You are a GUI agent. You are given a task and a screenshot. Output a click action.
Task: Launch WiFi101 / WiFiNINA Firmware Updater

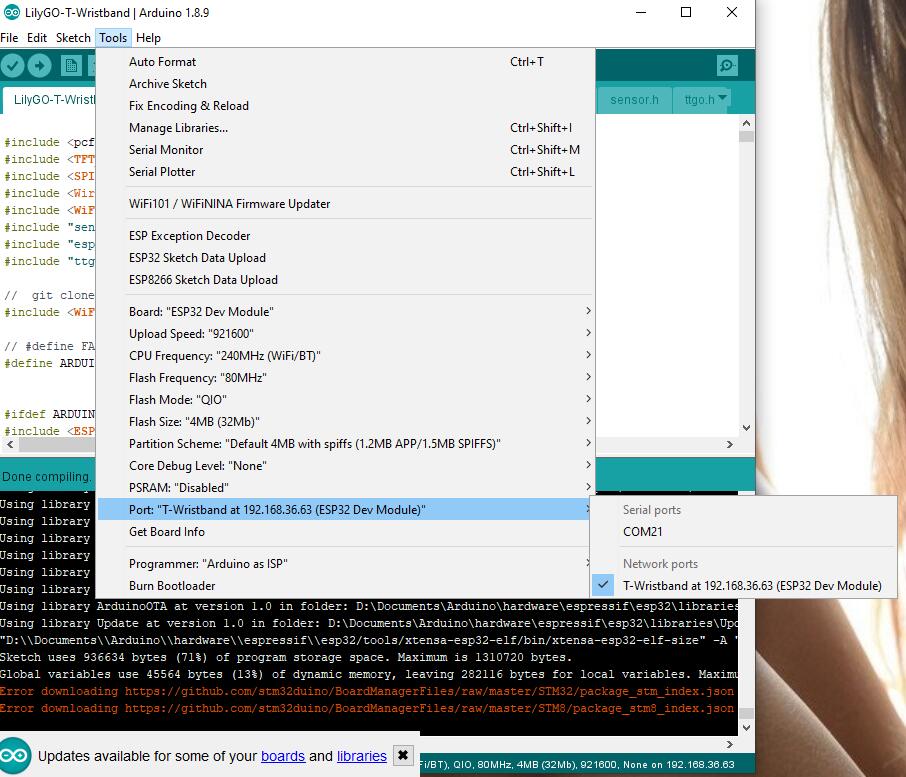346,203
